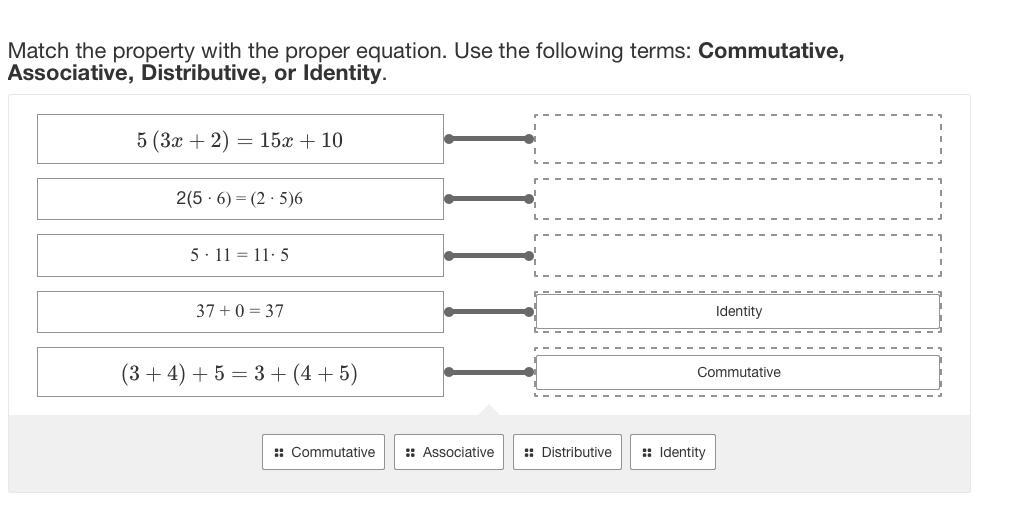Click the empty answer slot beside 5(3x + 2) = 15x + 10
Image resolution: width=1012 pixels, height=509 pixels.
click(738, 139)
